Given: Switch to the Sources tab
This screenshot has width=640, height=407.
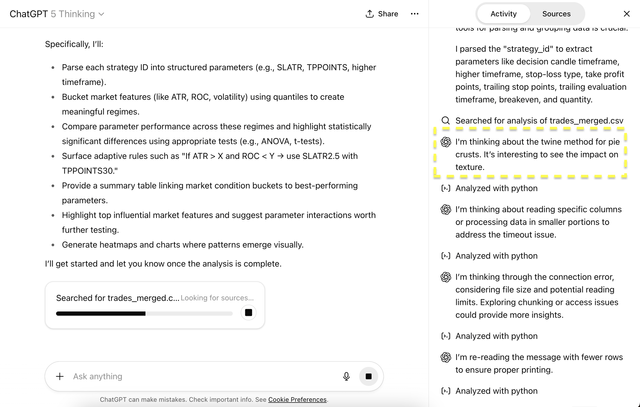Looking at the screenshot, I should [x=556, y=14].
